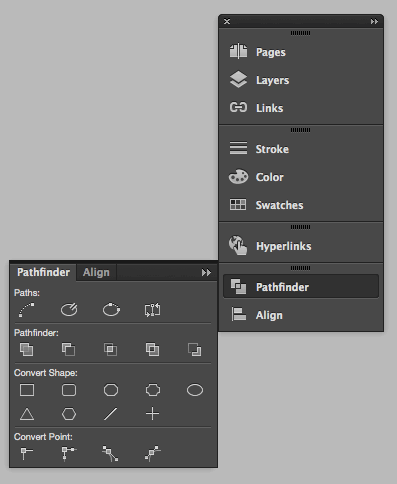This screenshot has height=484, width=397.
Task: Apply Pathfinder Exclude Overlap icon
Action: (x=153, y=350)
